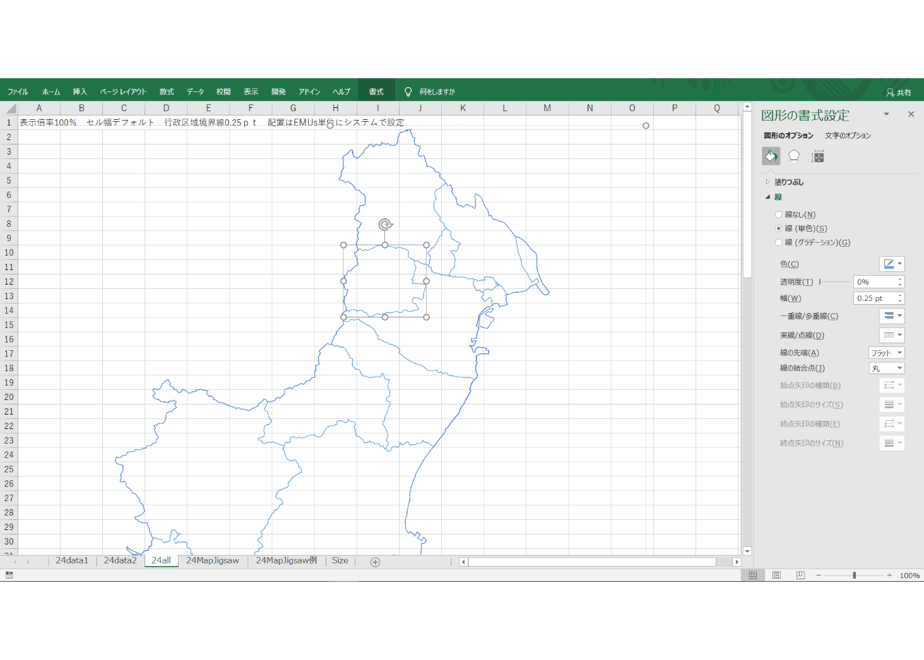Open the 数式 ribbon tab
The height and width of the screenshot is (660, 924).
[167, 92]
